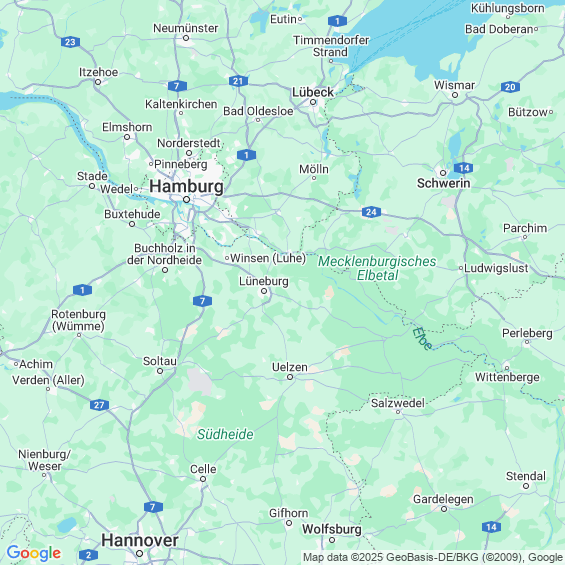Click the A23 highway shield near Itzehoe
Viewport: 565px width, 565px height.
(x=70, y=42)
